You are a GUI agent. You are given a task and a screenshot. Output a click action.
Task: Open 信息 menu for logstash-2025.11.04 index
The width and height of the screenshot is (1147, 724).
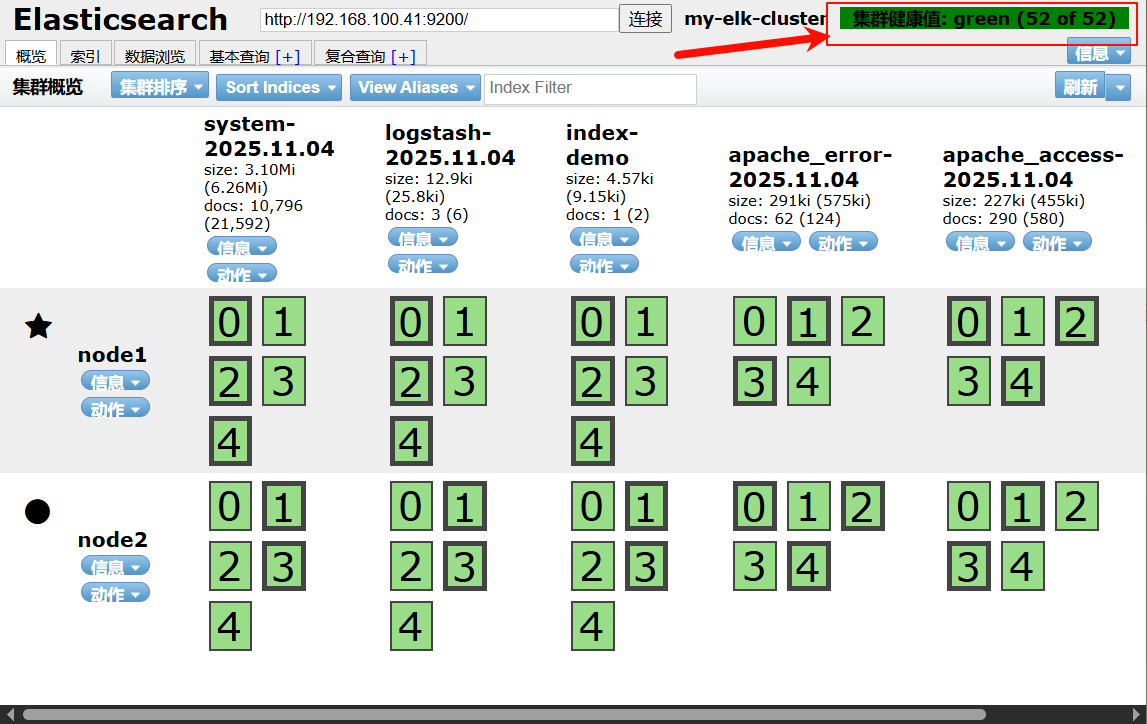423,238
